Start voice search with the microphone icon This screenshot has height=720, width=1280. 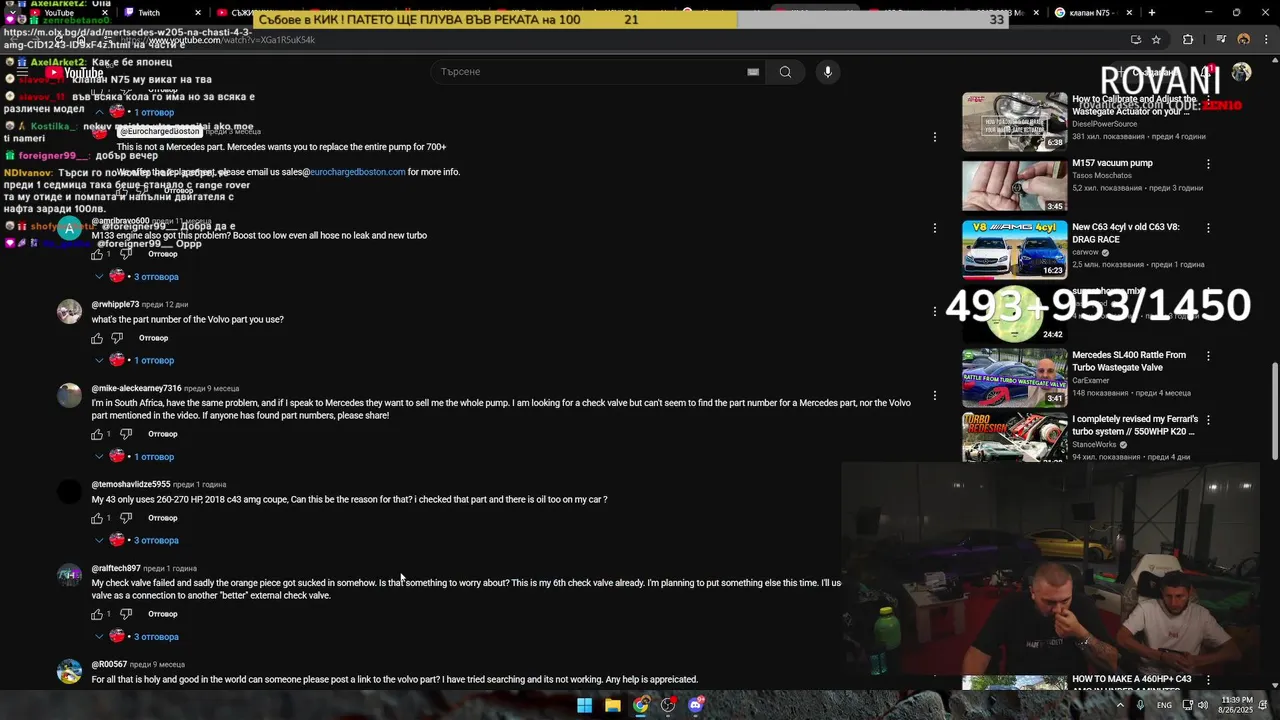[x=827, y=72]
